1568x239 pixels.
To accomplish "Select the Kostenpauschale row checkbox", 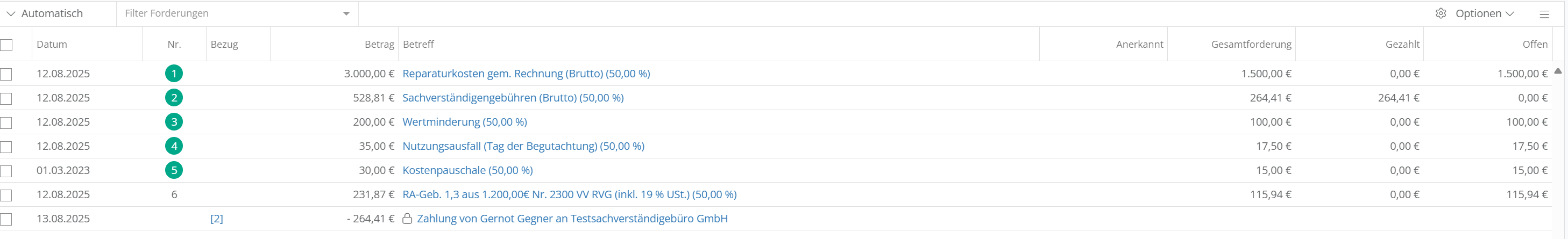I will (x=6, y=171).
